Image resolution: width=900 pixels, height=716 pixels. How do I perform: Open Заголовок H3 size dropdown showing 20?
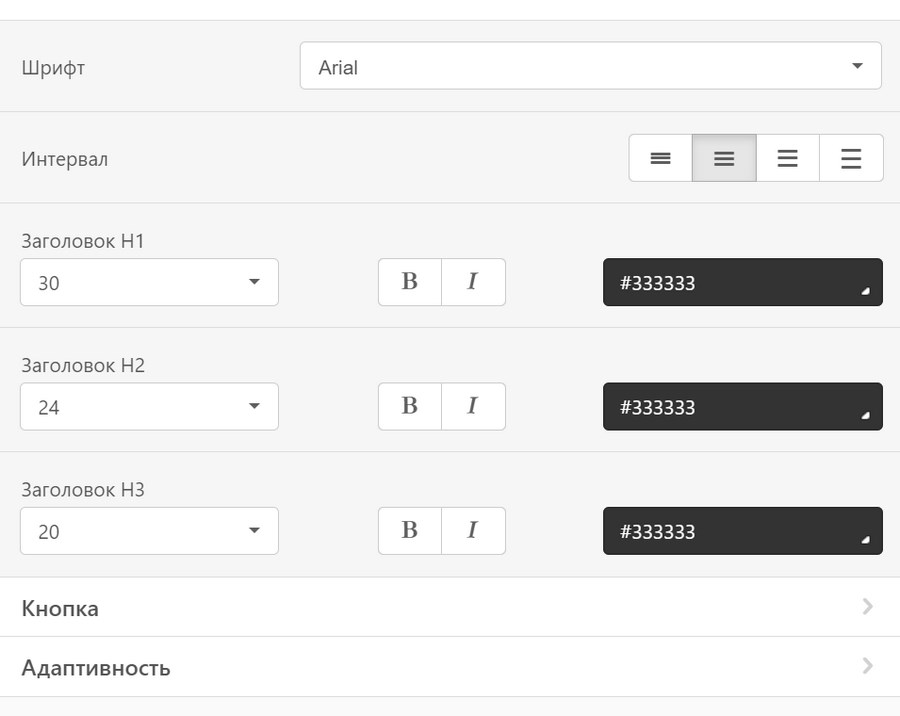[x=149, y=530]
